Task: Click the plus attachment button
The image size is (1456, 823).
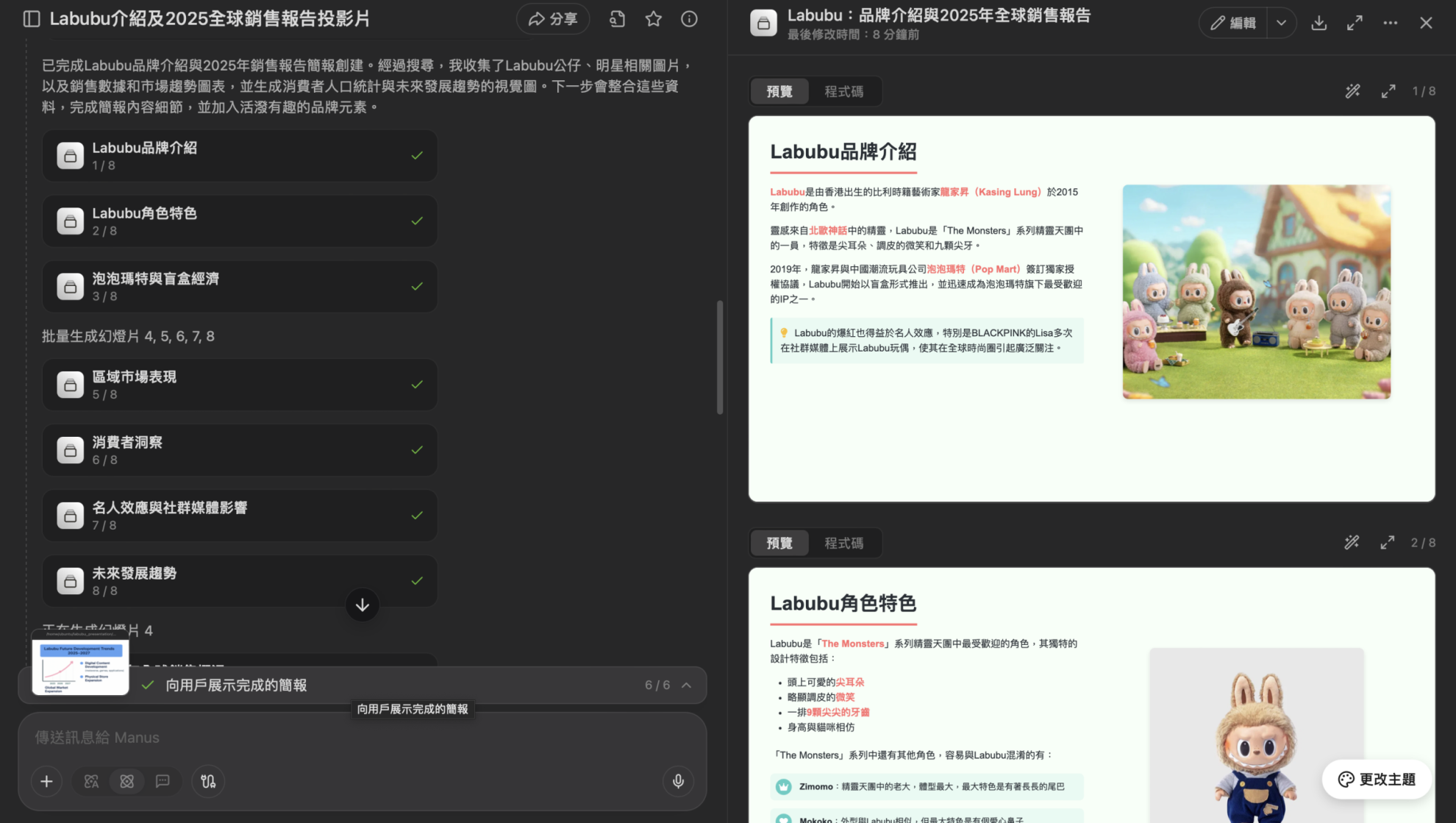Action: coord(46,781)
